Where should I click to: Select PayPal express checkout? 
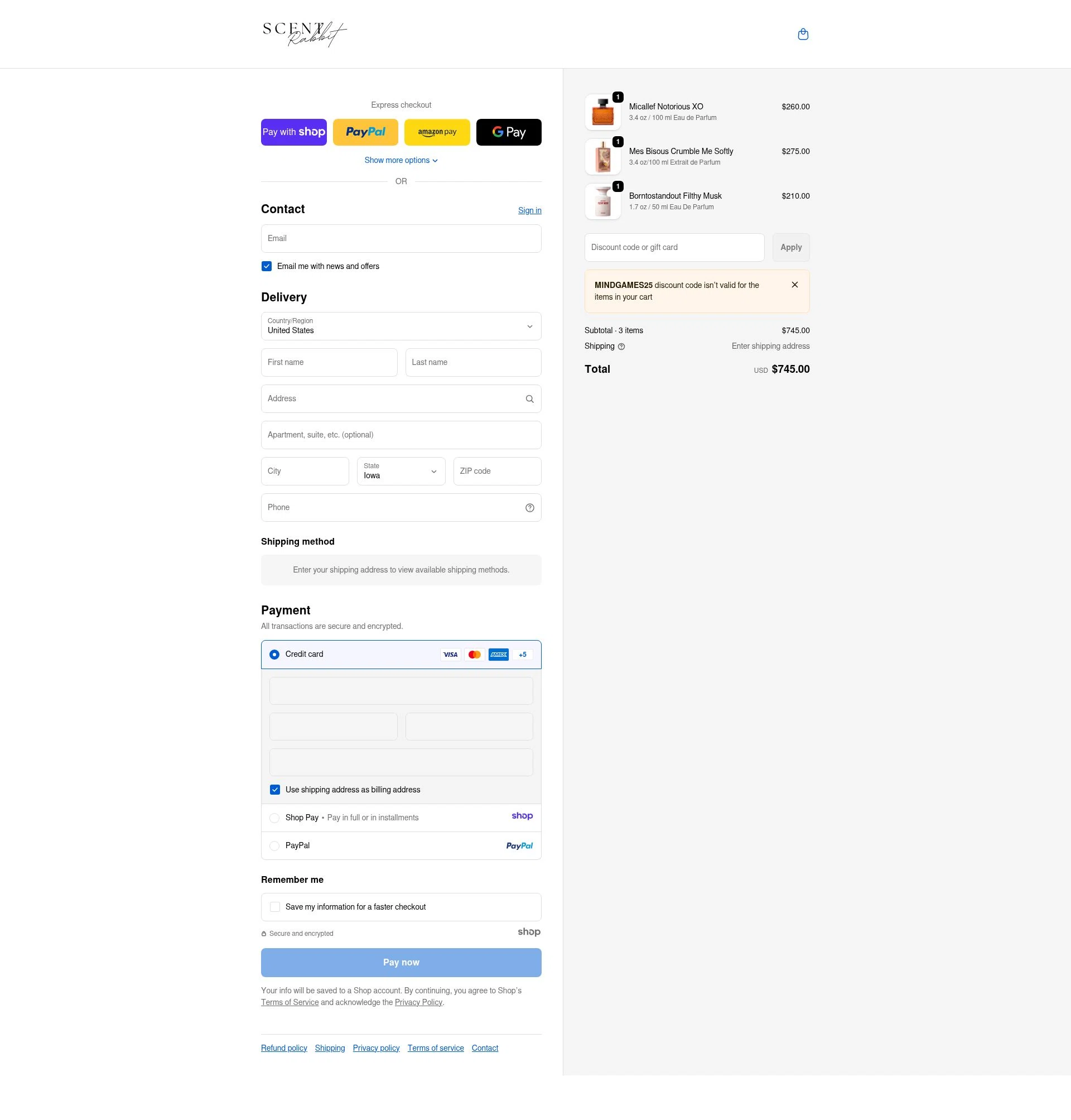(x=365, y=132)
